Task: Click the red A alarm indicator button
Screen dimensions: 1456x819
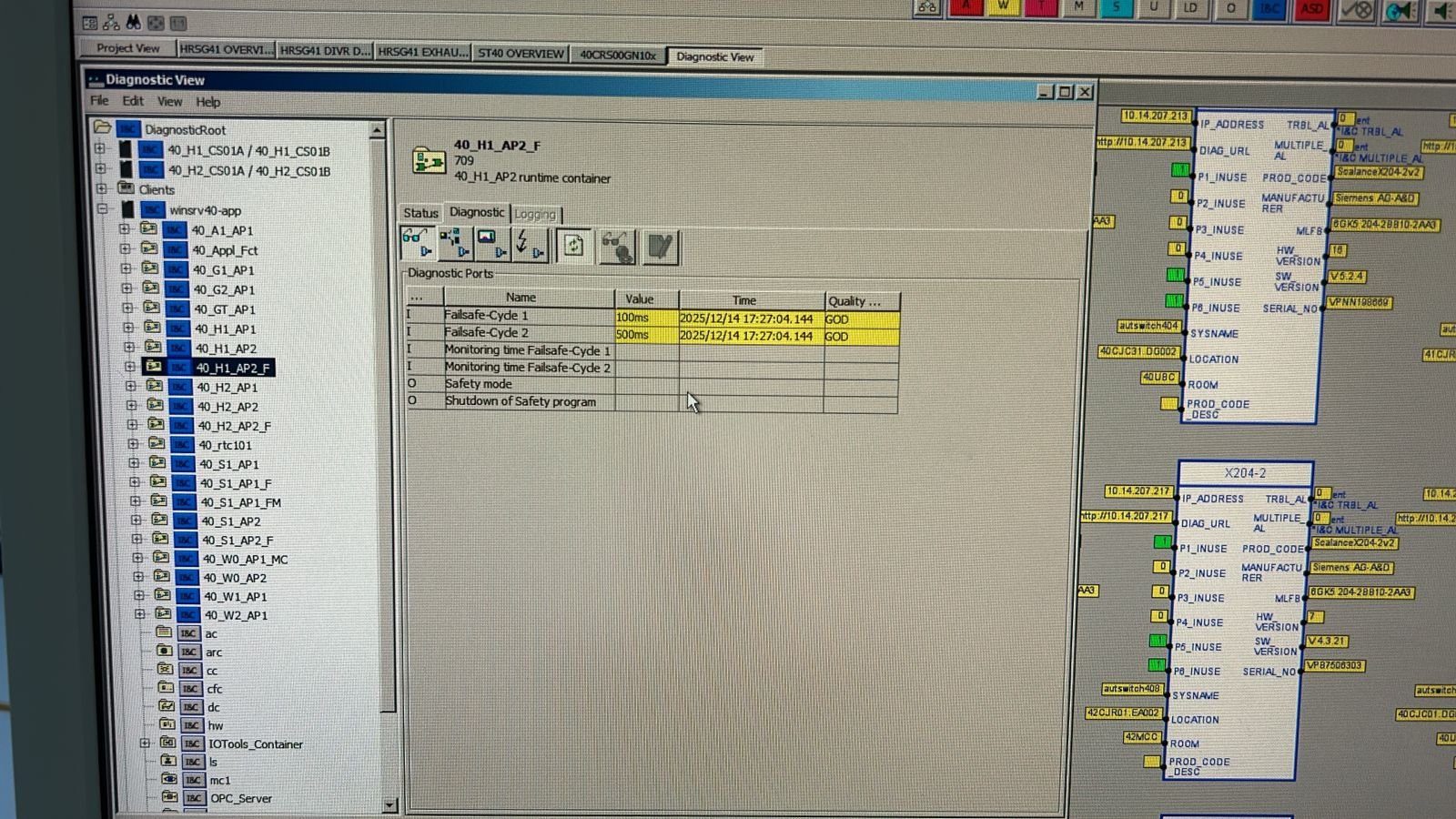Action: [966, 7]
